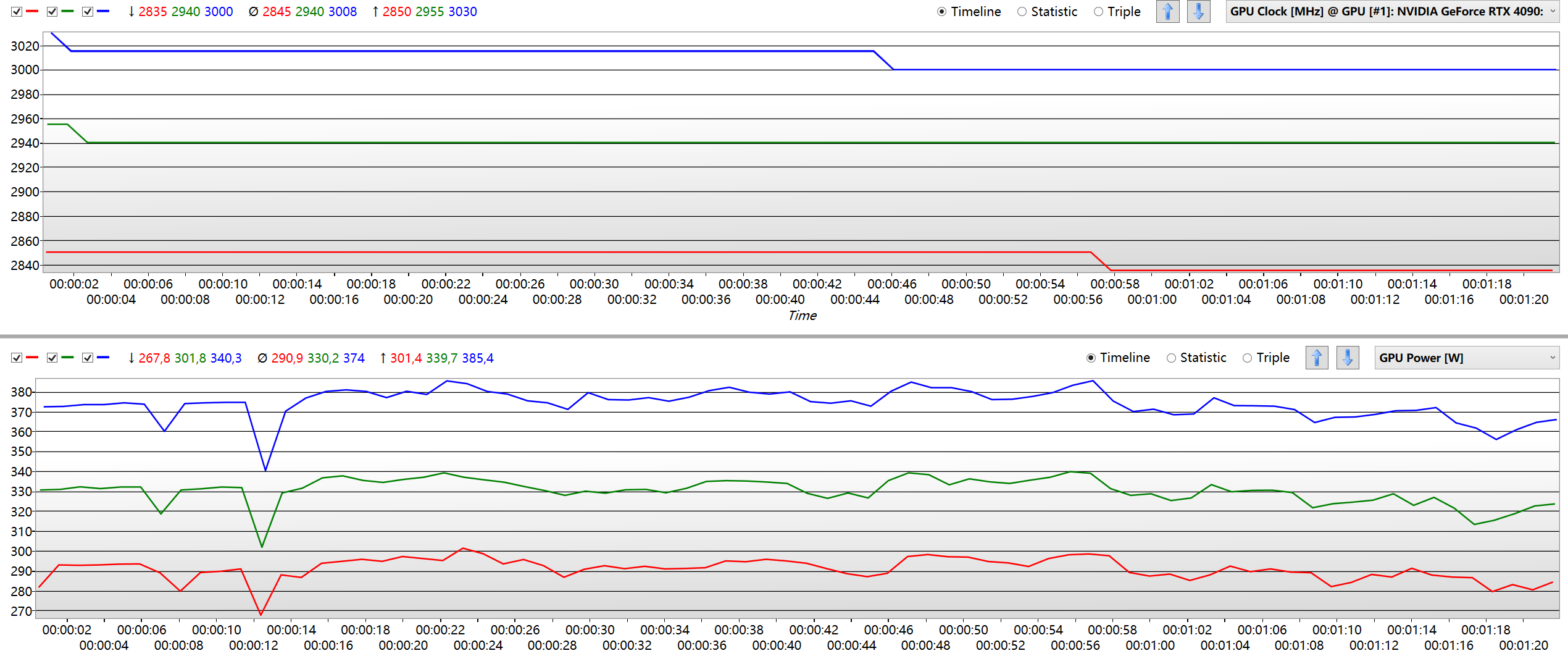The image size is (1568, 656).
Task: Click the blue line swatch in GPU Power legend
Action: tap(103, 358)
